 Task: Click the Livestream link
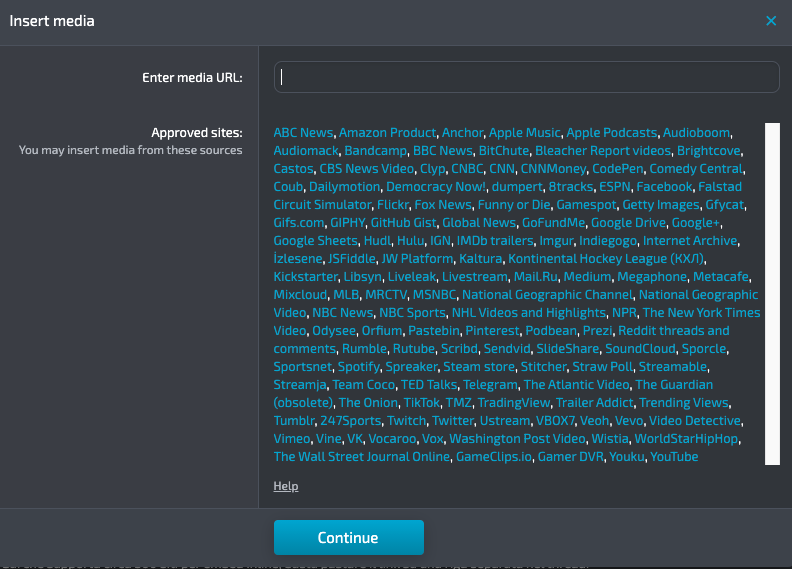475,277
